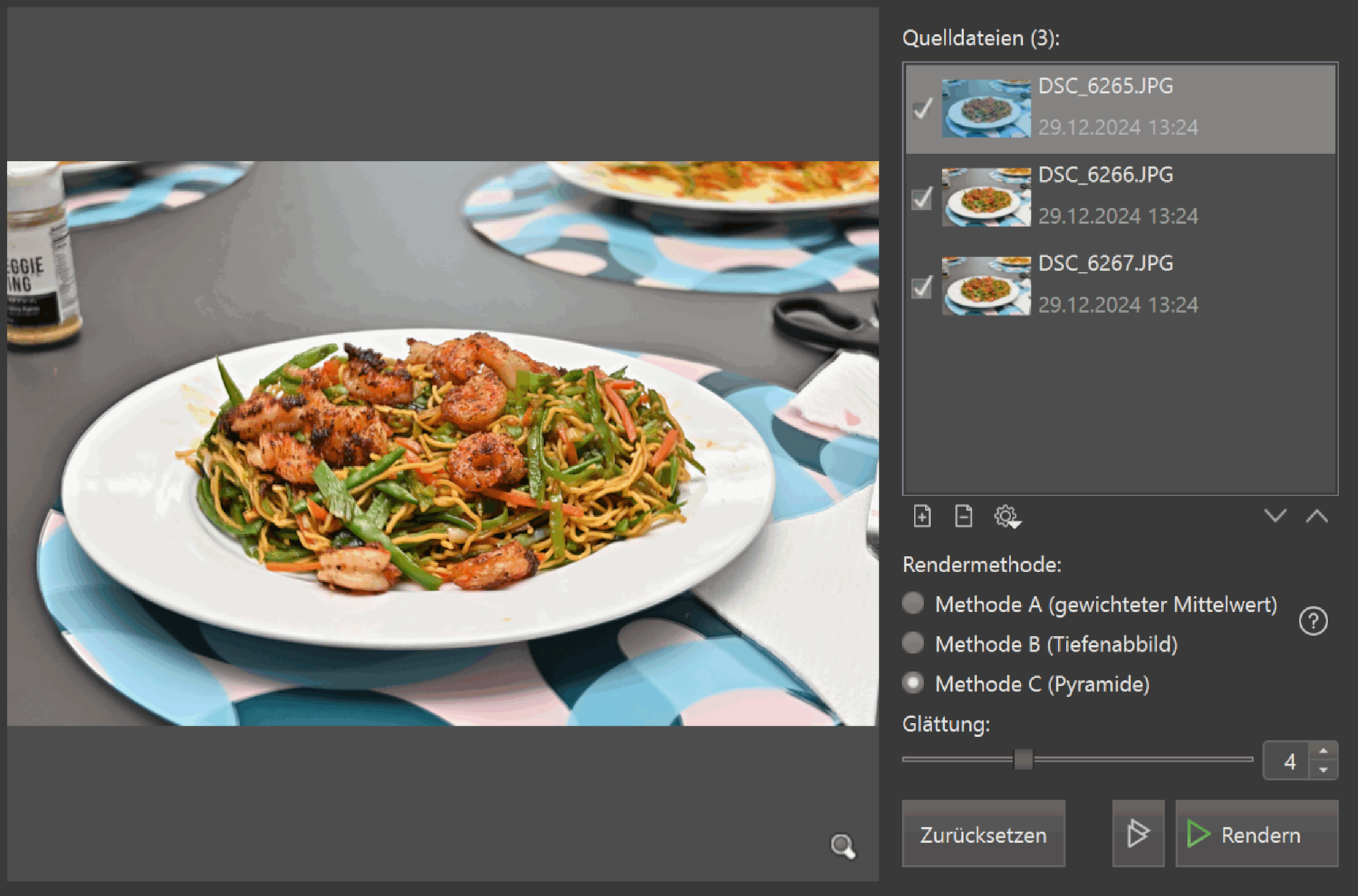Click the Zurücksetzen button
This screenshot has height=896, width=1358.
(983, 834)
